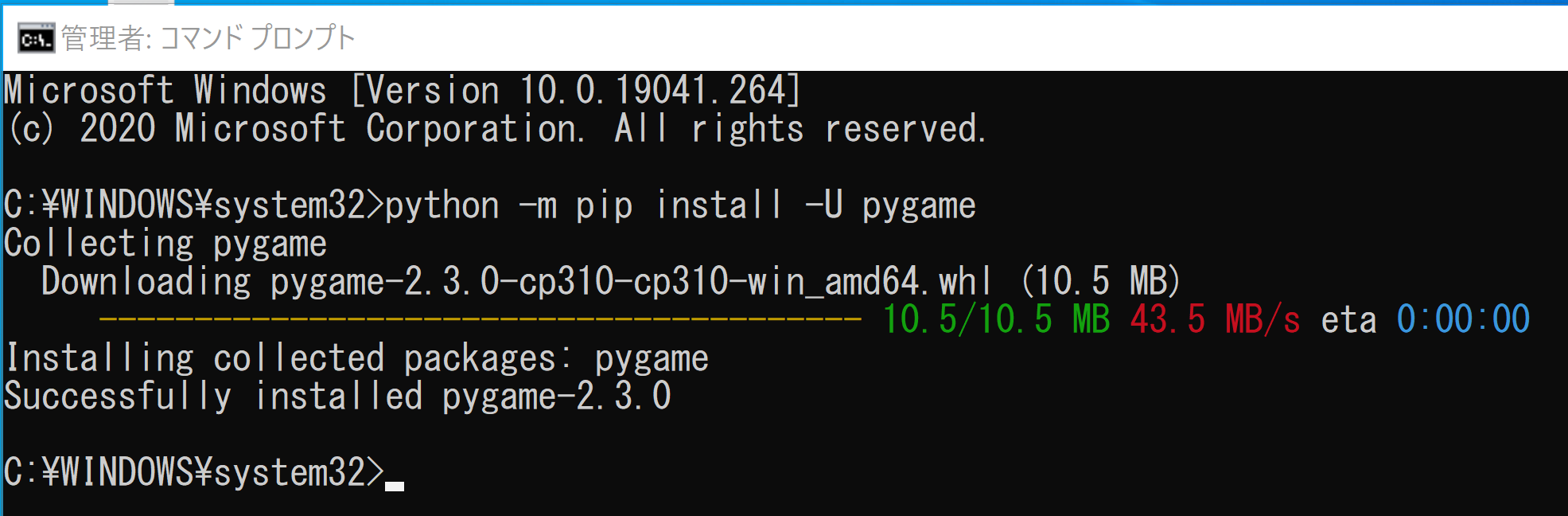
Task: Click the Command Prompt icon in the title bar
Action: point(37,38)
